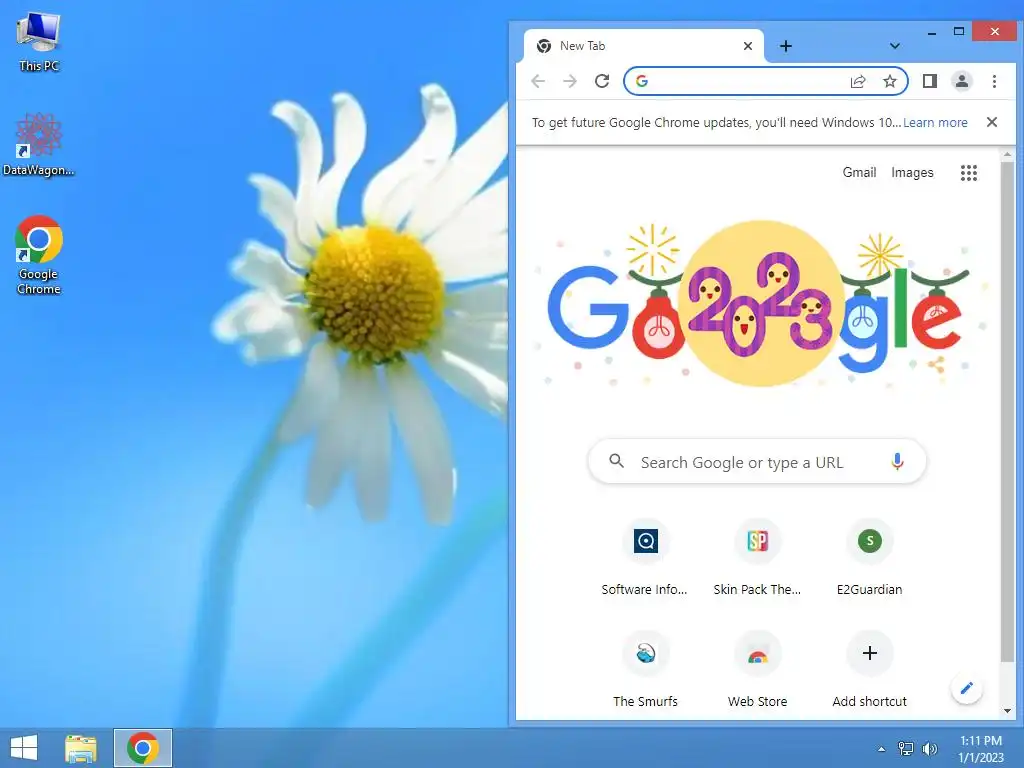Open Chrome side panel
This screenshot has width=1024, height=768.
click(930, 81)
